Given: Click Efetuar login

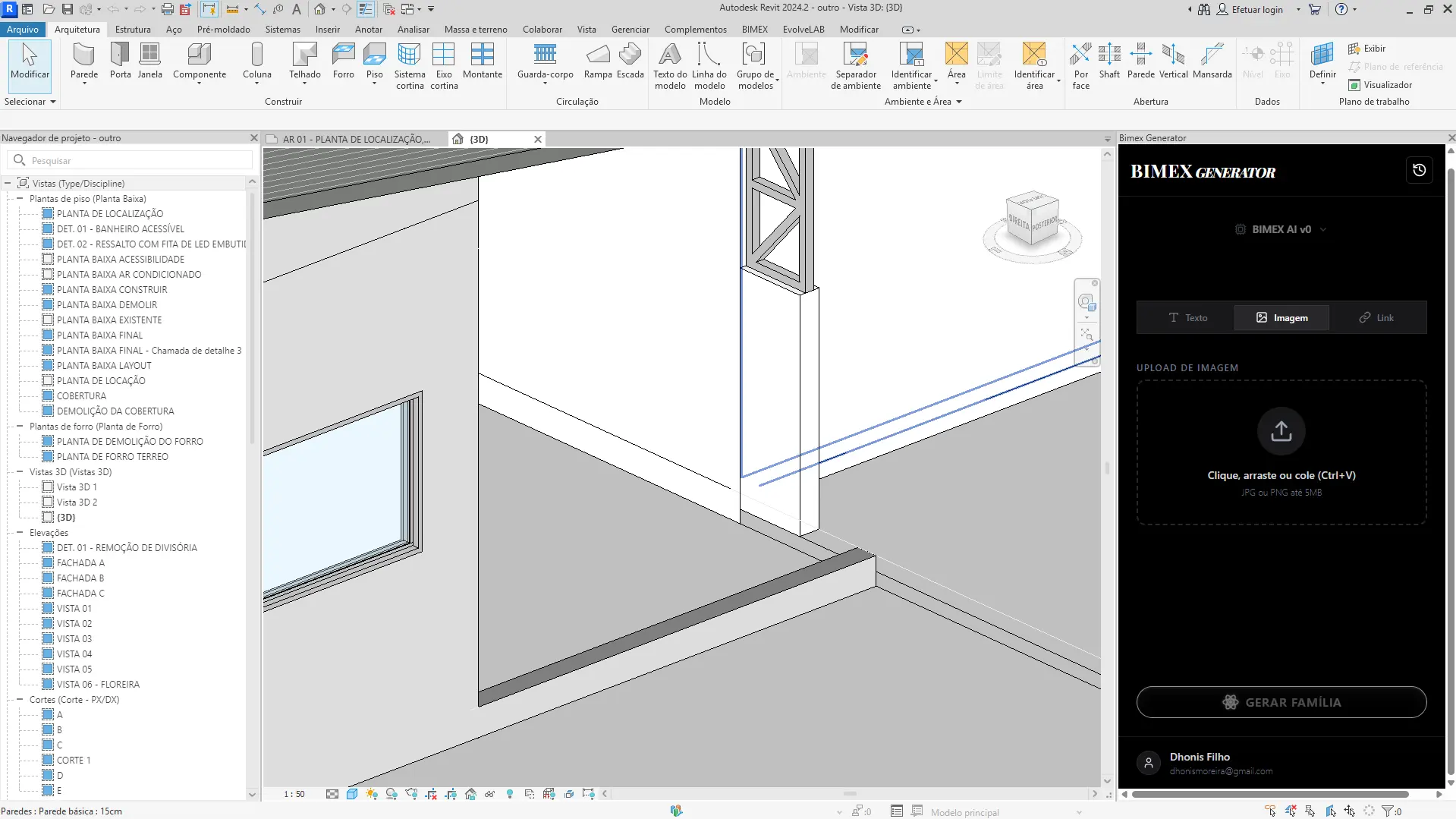Looking at the screenshot, I should tap(1250, 9).
